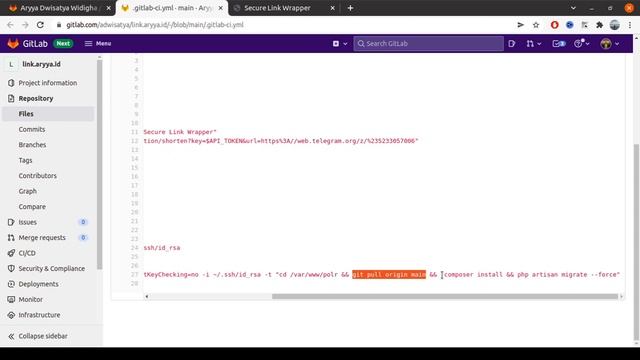Click the Issues sidebar icon
640x360 pixels.
11,222
